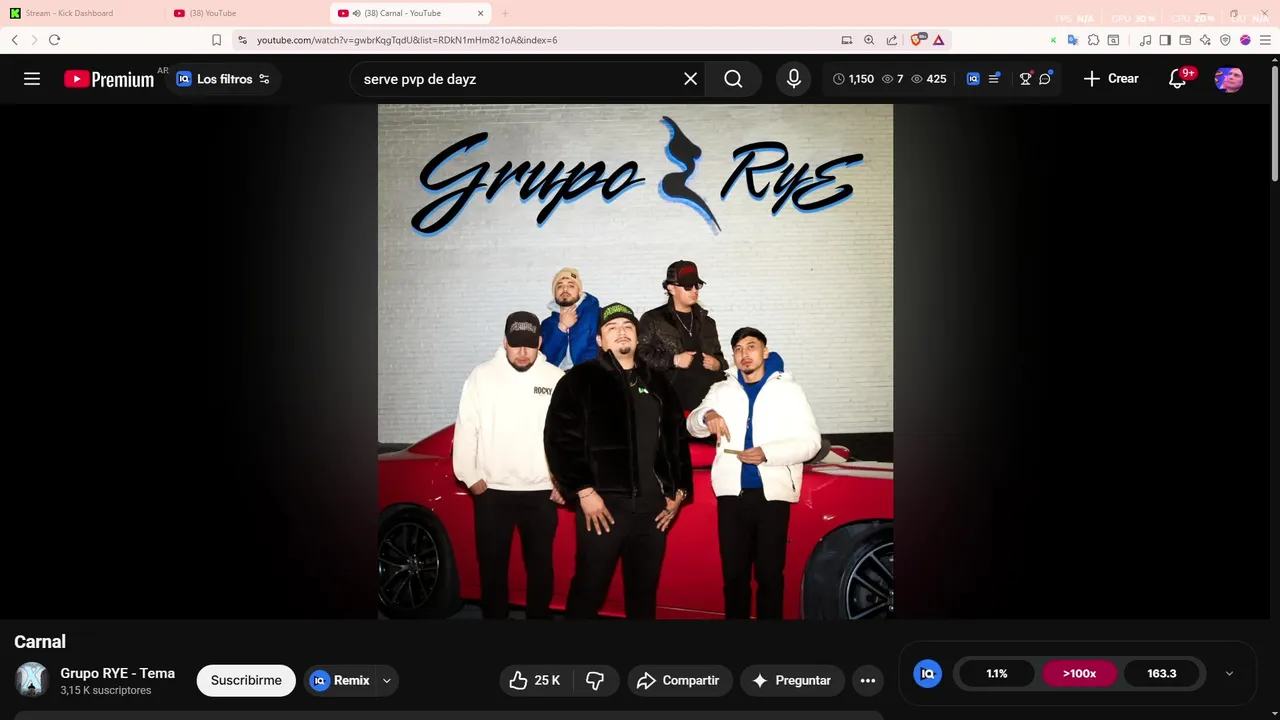The width and height of the screenshot is (1280, 720).
Task: Click the >100x pink pill stat
Action: [1079, 673]
